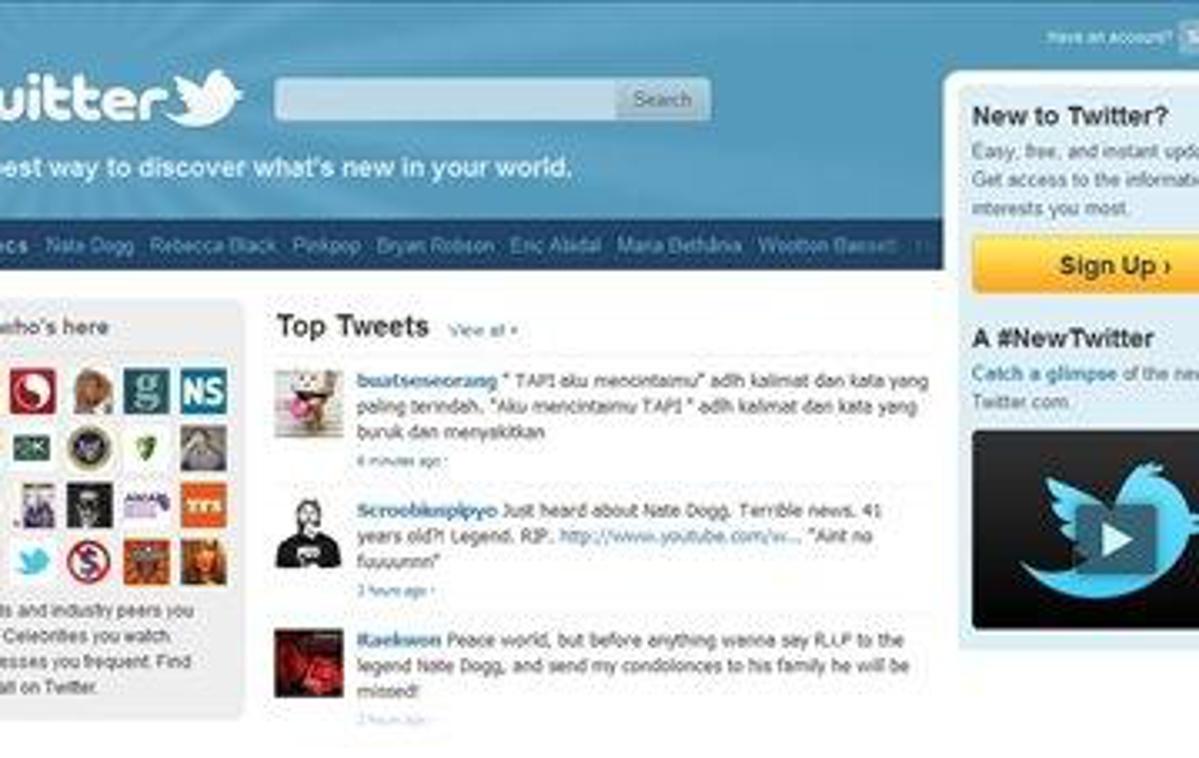Click the yellow Sign Up button
The image size is (1199, 758).
[x=1086, y=265]
